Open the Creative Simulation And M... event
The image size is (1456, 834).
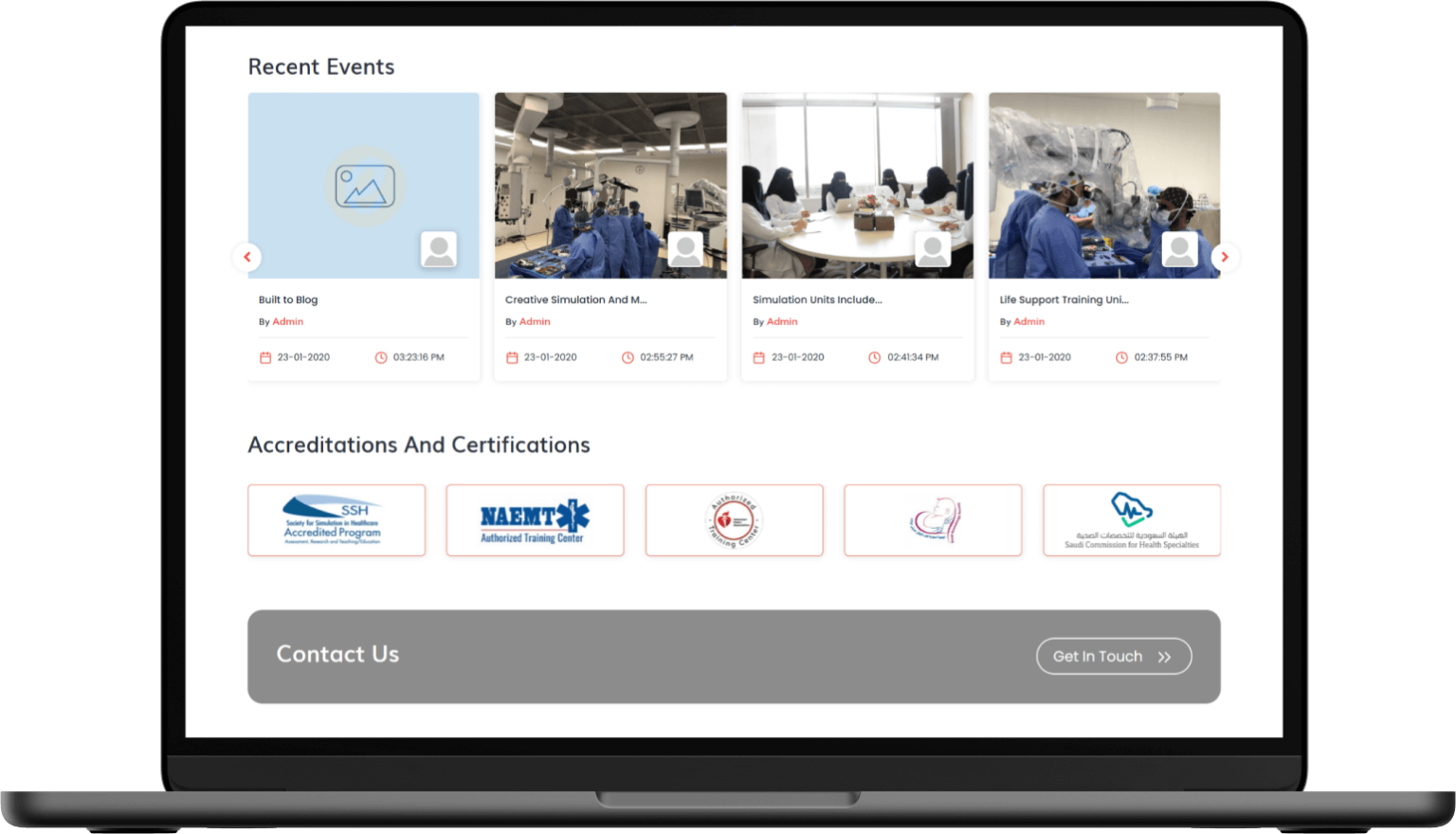click(575, 299)
